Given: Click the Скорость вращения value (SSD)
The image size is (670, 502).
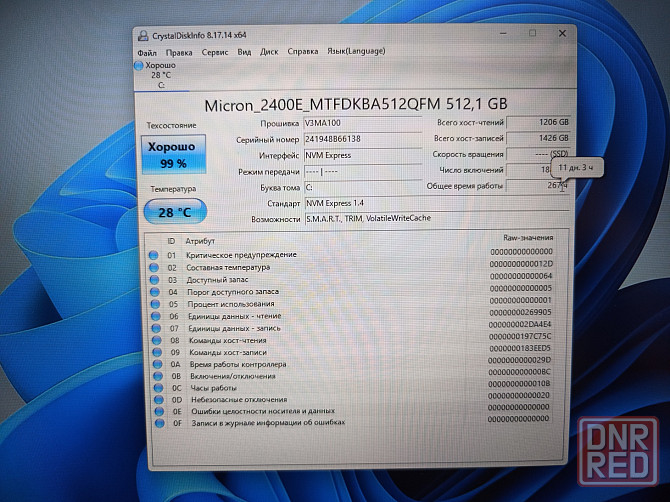Looking at the screenshot, I should [x=538, y=154].
